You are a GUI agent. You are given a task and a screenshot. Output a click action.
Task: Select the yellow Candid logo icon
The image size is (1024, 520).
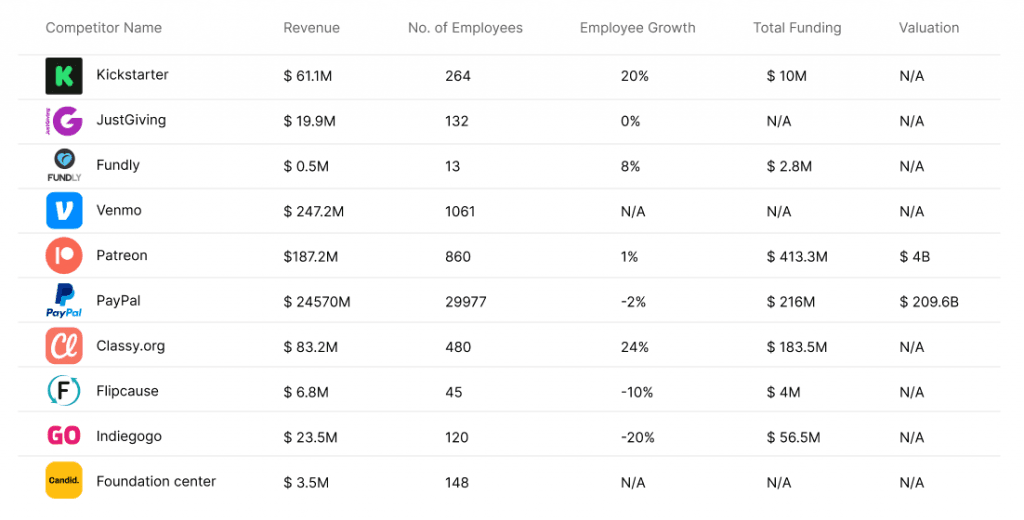63,481
